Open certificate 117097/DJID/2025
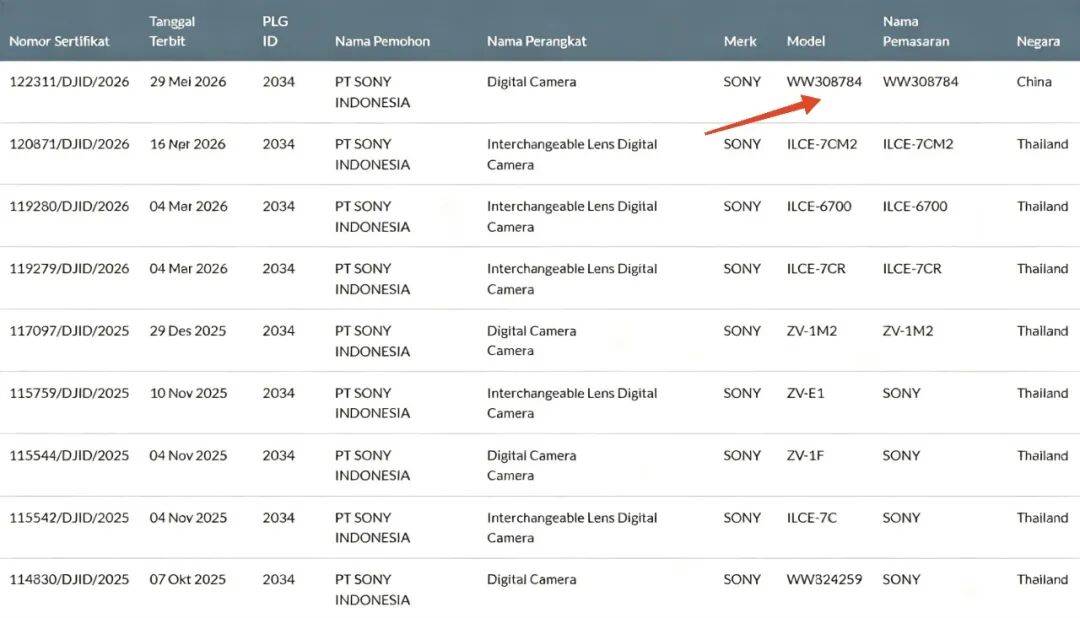Image resolution: width=1080 pixels, height=618 pixels. pos(69,331)
